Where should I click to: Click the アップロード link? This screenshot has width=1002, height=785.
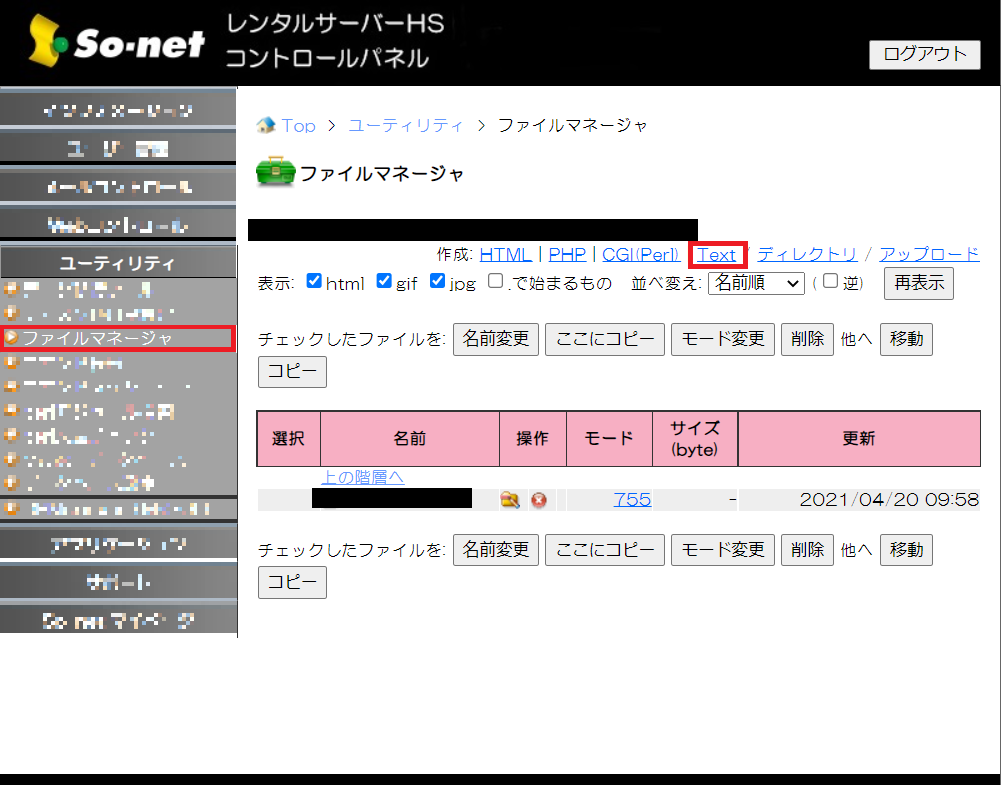click(929, 255)
